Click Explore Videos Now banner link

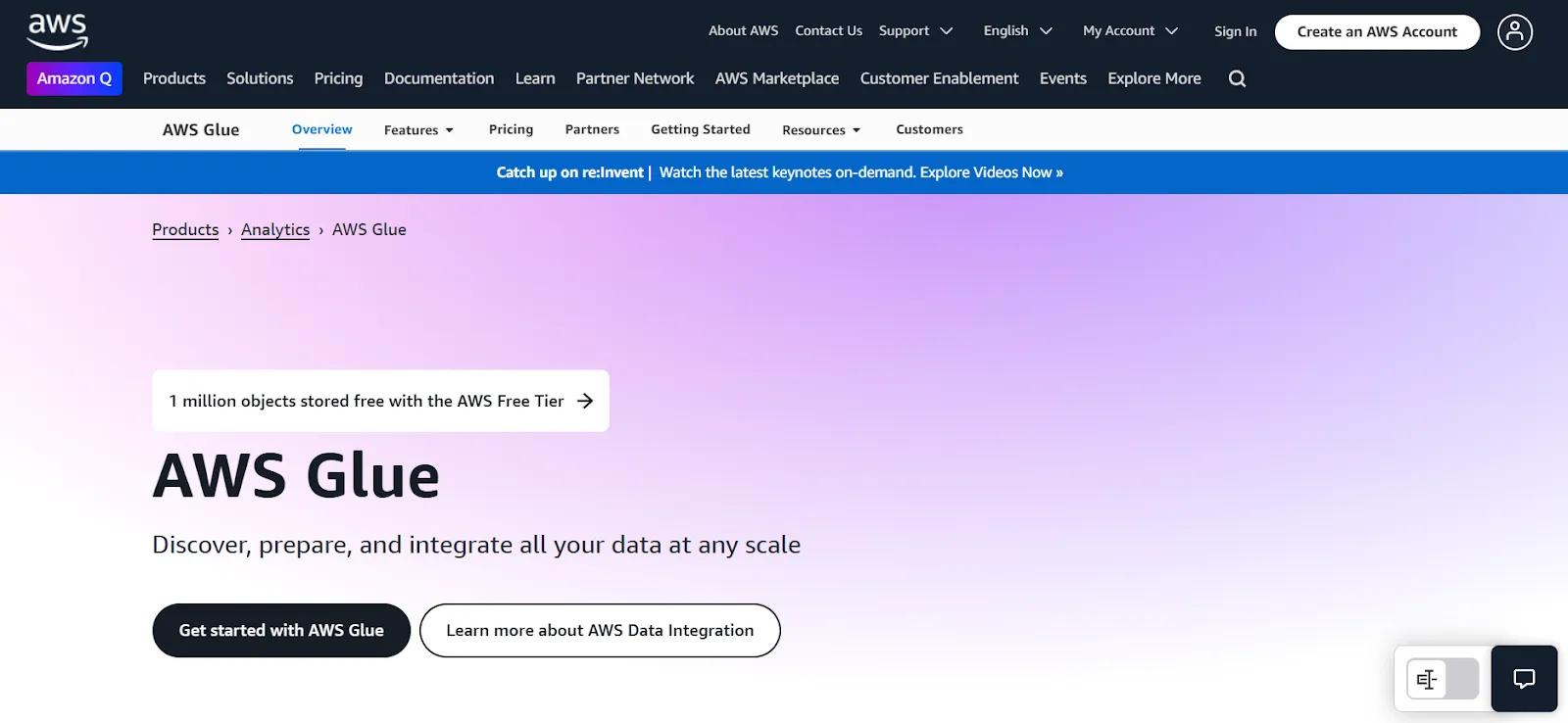(x=992, y=172)
